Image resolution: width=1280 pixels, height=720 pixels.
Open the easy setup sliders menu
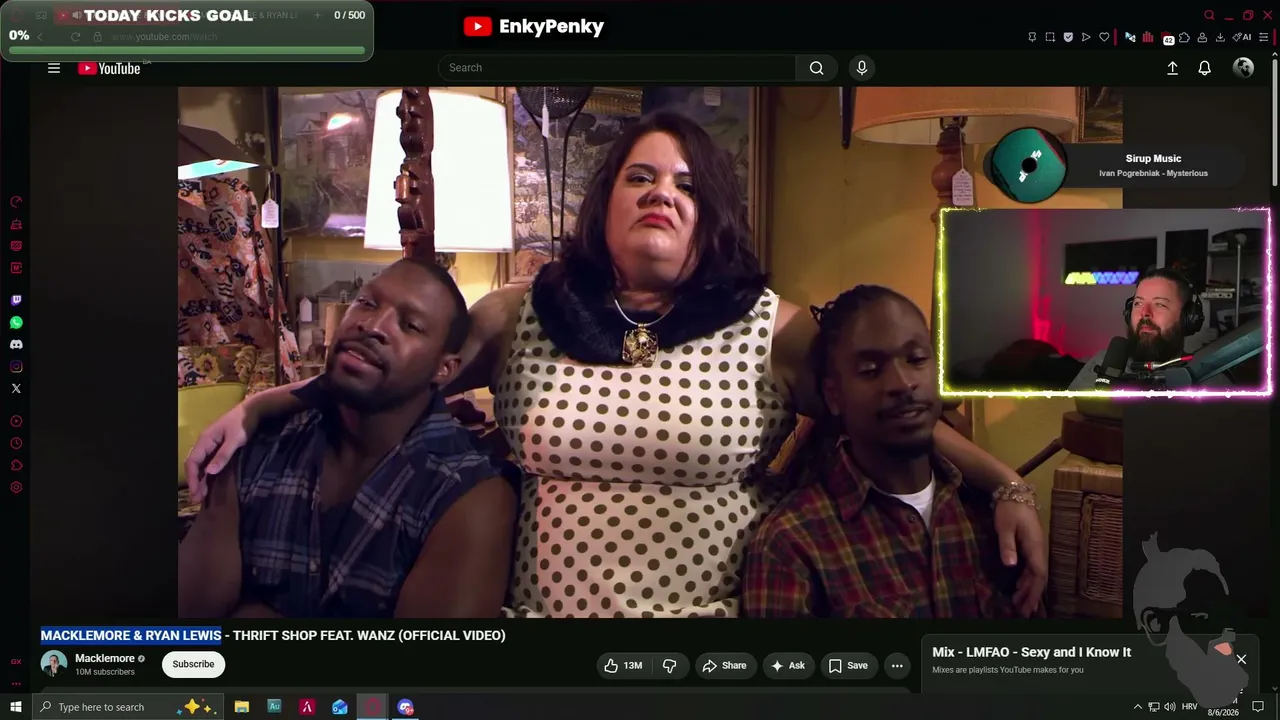point(1263,37)
